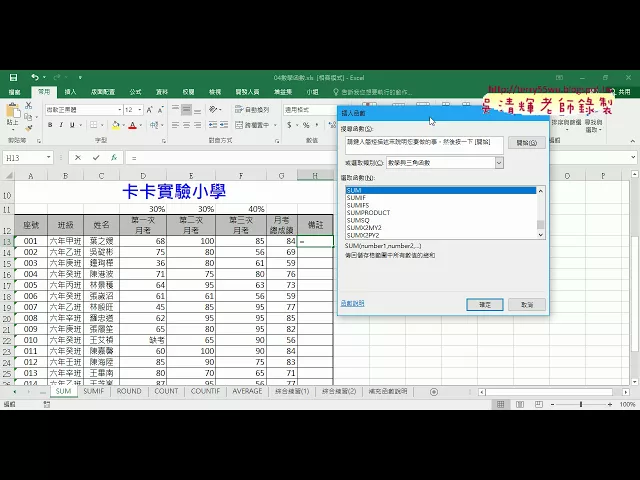
Task: Click the cell Borders icon
Action: coord(93,125)
